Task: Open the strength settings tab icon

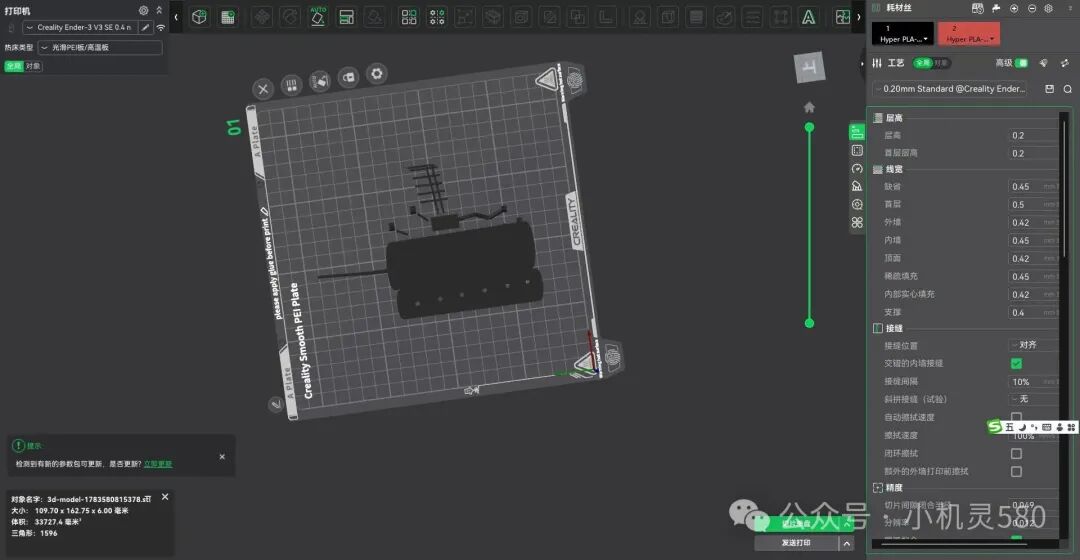Action: point(857,150)
